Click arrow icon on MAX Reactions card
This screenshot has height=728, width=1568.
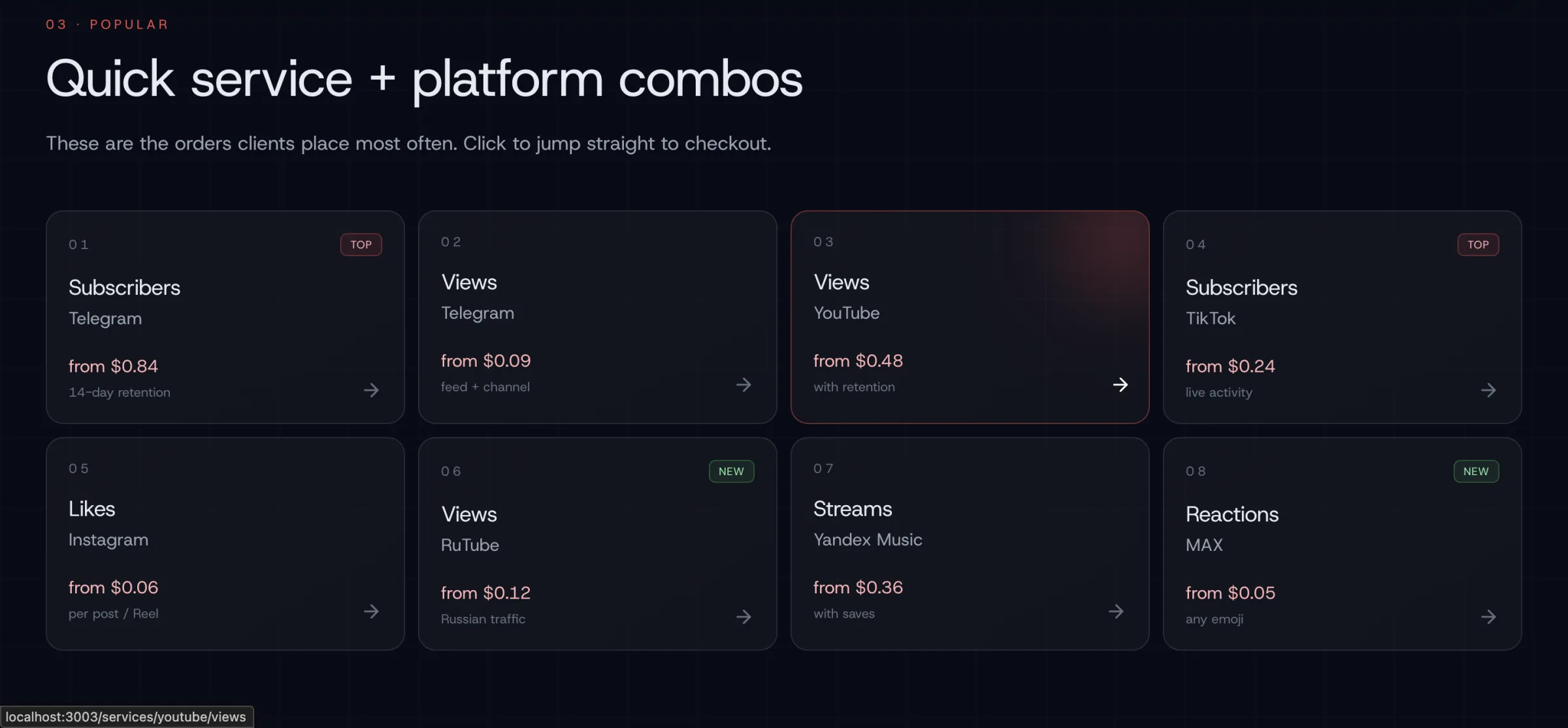point(1488,617)
